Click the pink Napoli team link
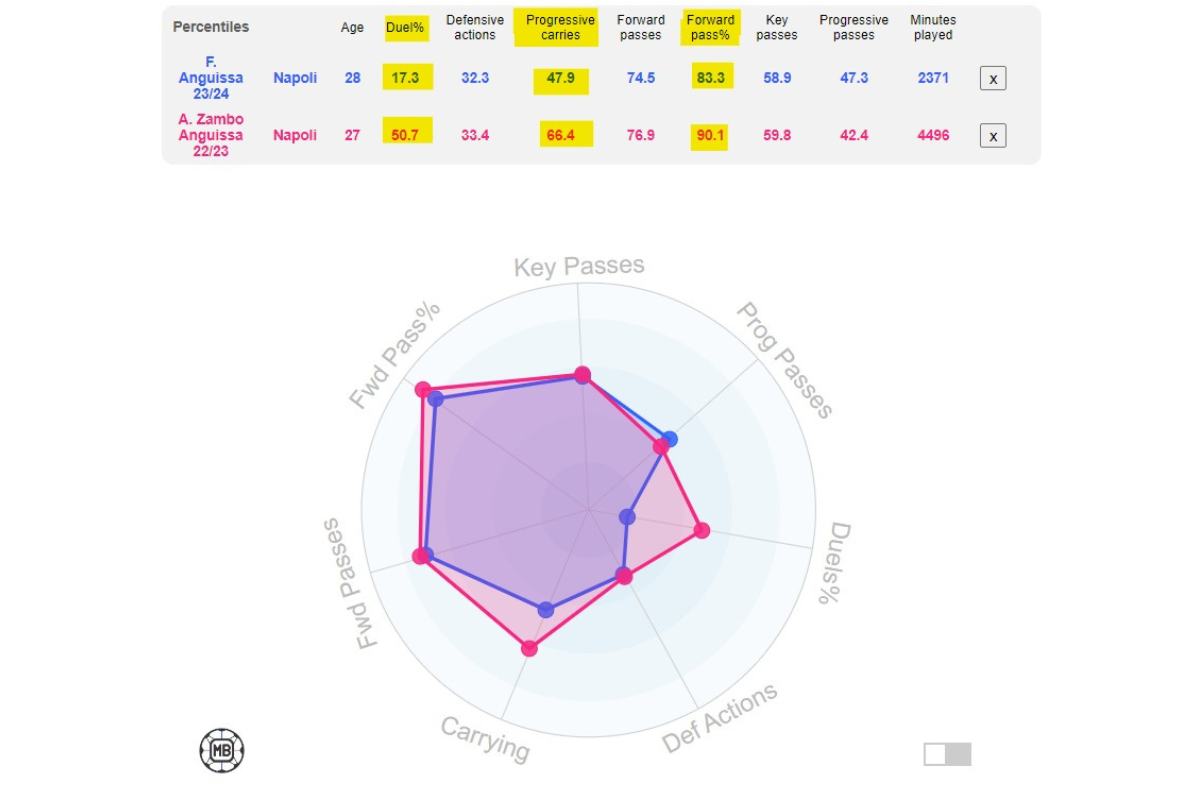 295,136
